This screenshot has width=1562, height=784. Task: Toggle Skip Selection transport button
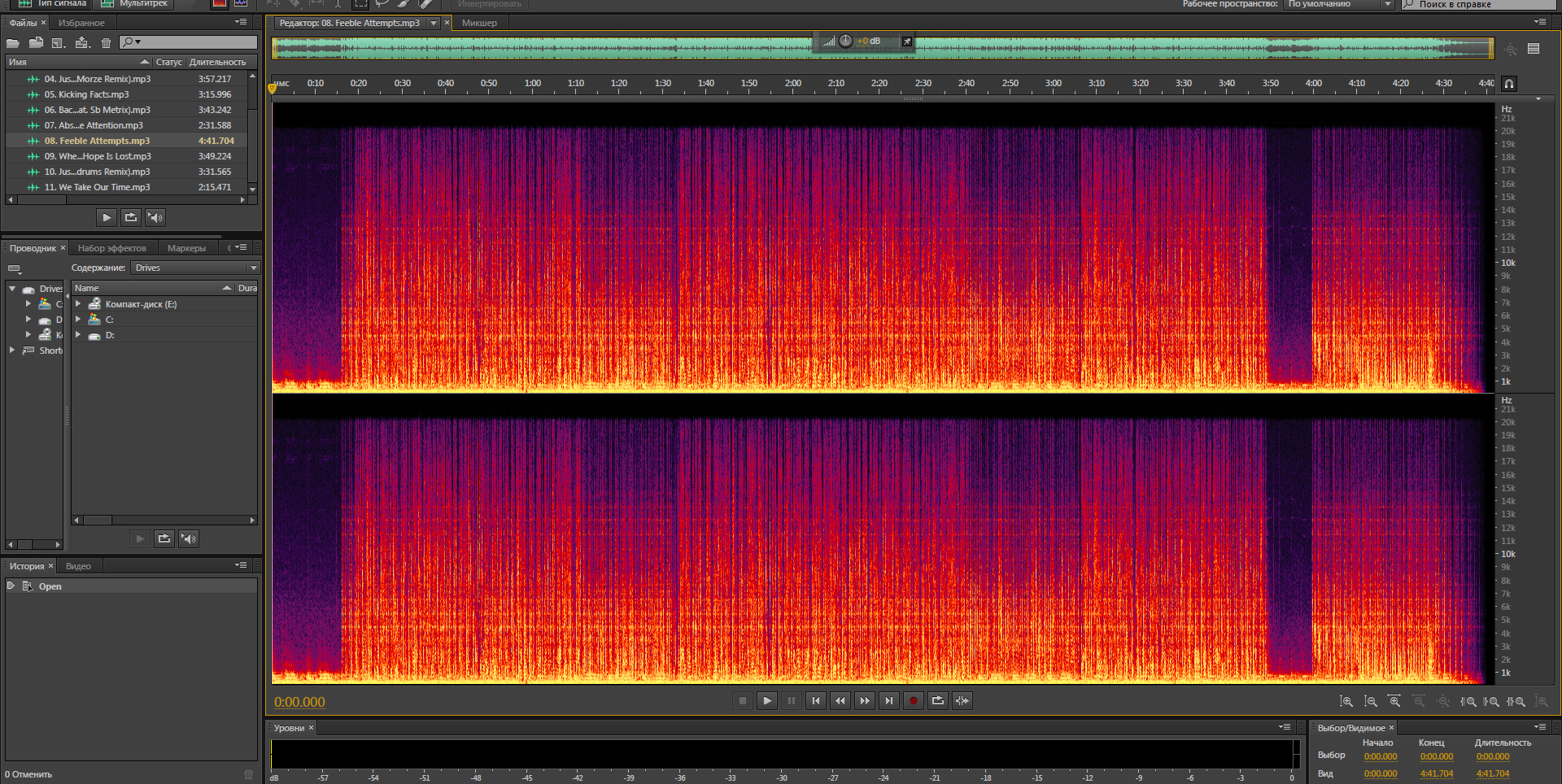[x=962, y=700]
